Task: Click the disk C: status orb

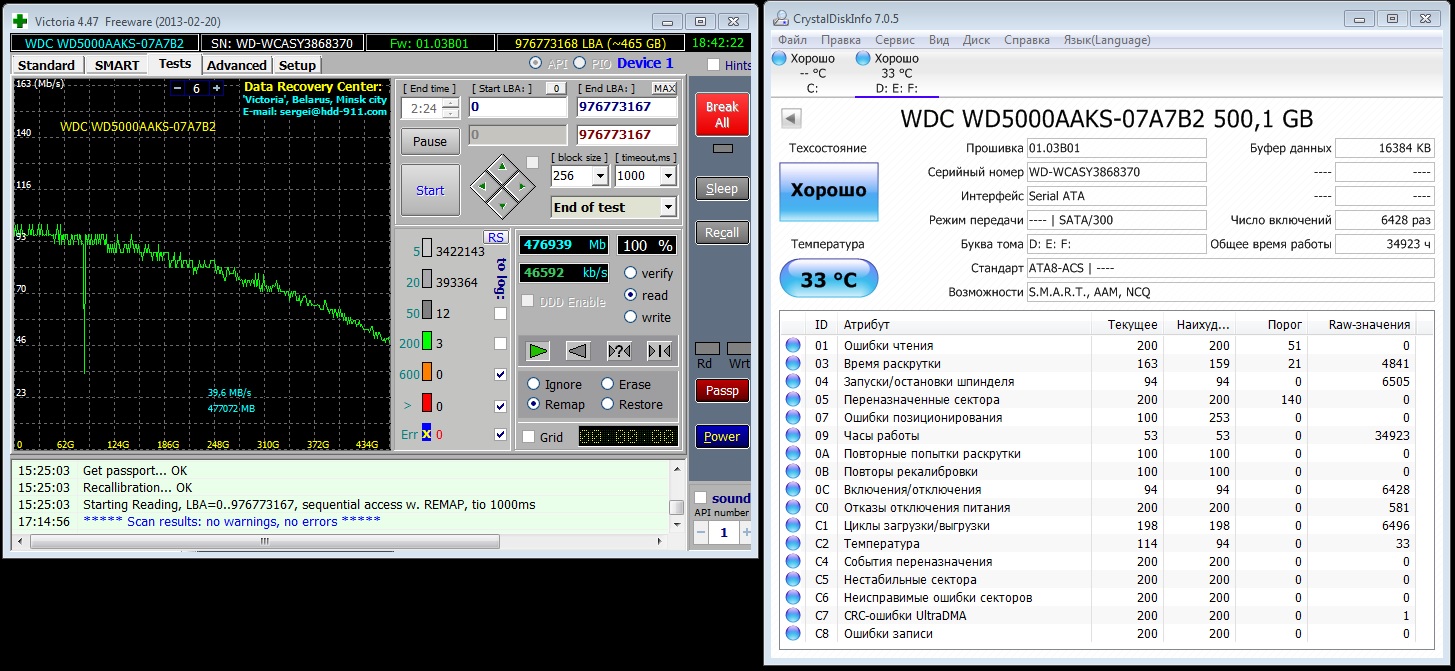Action: click(x=780, y=58)
